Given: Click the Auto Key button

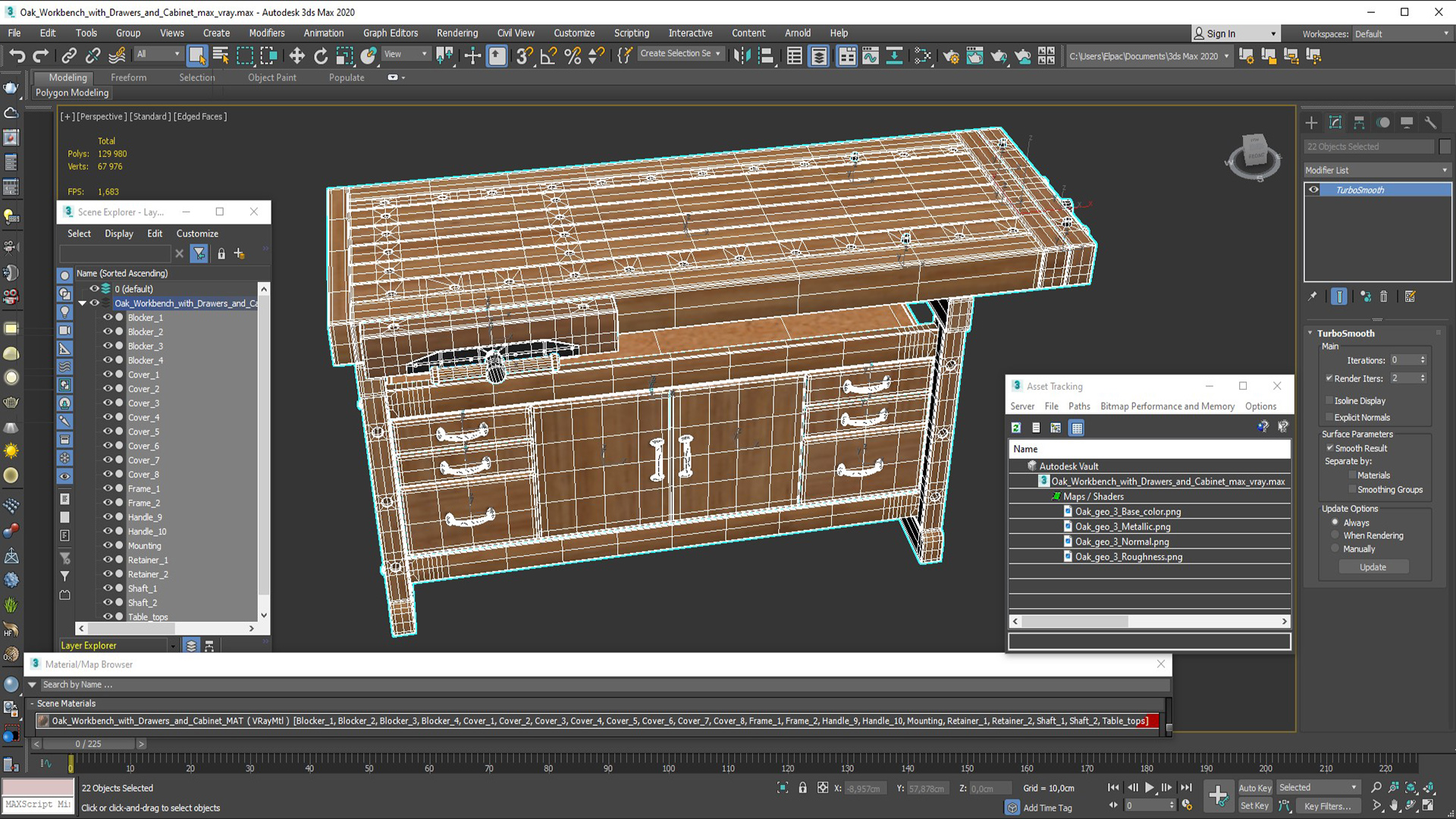Looking at the screenshot, I should (x=1255, y=788).
